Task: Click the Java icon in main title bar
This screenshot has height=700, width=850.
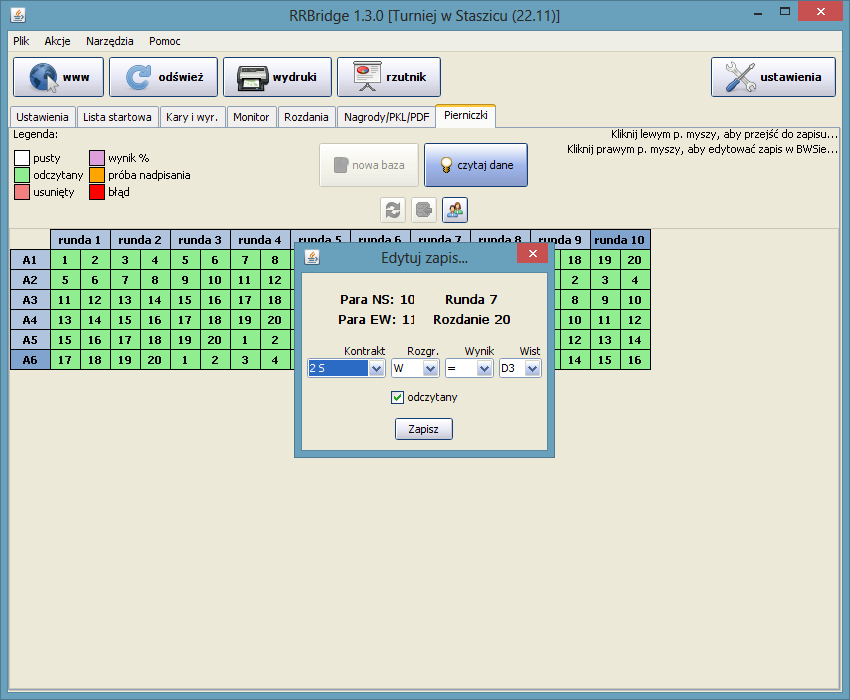Action: [17, 15]
